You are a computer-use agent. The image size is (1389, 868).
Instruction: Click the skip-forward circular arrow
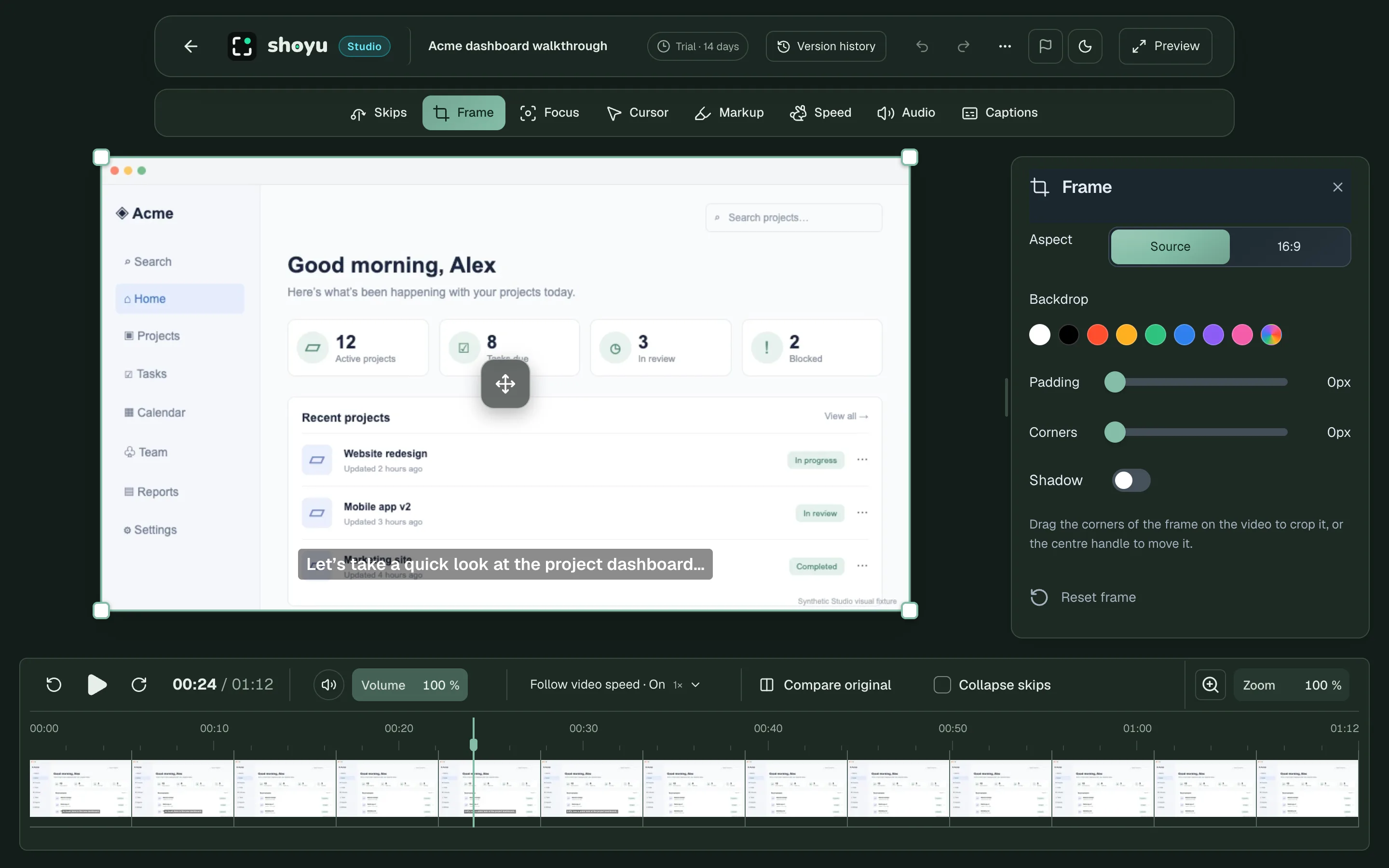(x=139, y=684)
